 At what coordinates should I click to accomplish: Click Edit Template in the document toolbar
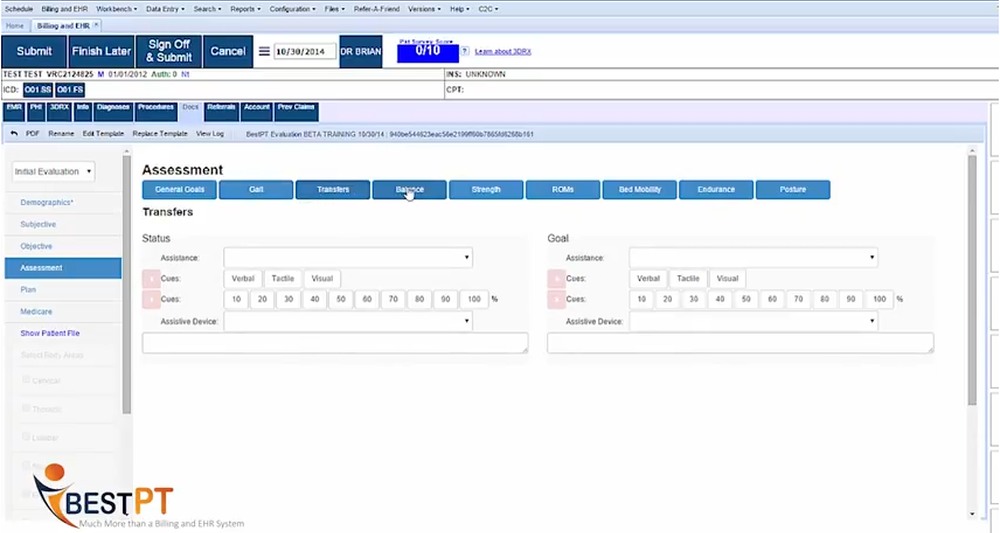pyautogui.click(x=103, y=134)
